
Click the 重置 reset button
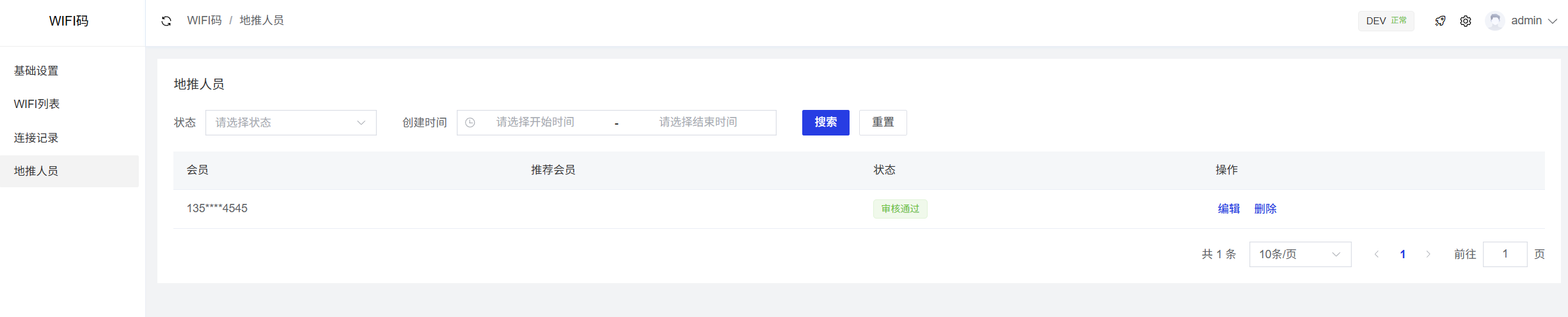[x=882, y=123]
